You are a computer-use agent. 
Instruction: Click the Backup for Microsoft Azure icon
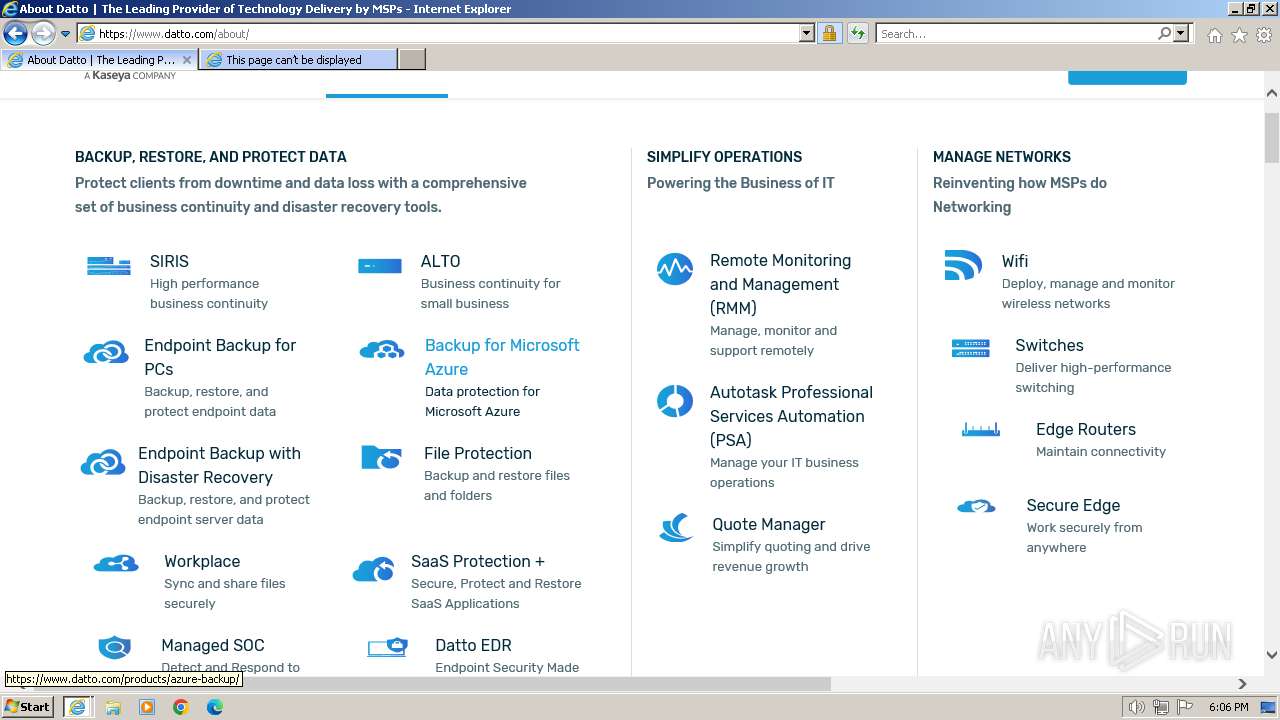point(381,350)
